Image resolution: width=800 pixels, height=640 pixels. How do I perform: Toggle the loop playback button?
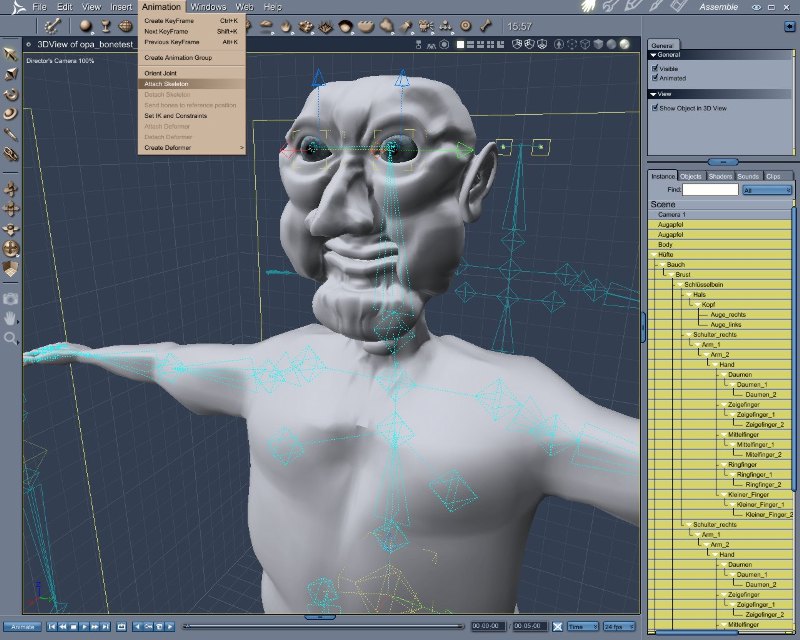click(121, 626)
